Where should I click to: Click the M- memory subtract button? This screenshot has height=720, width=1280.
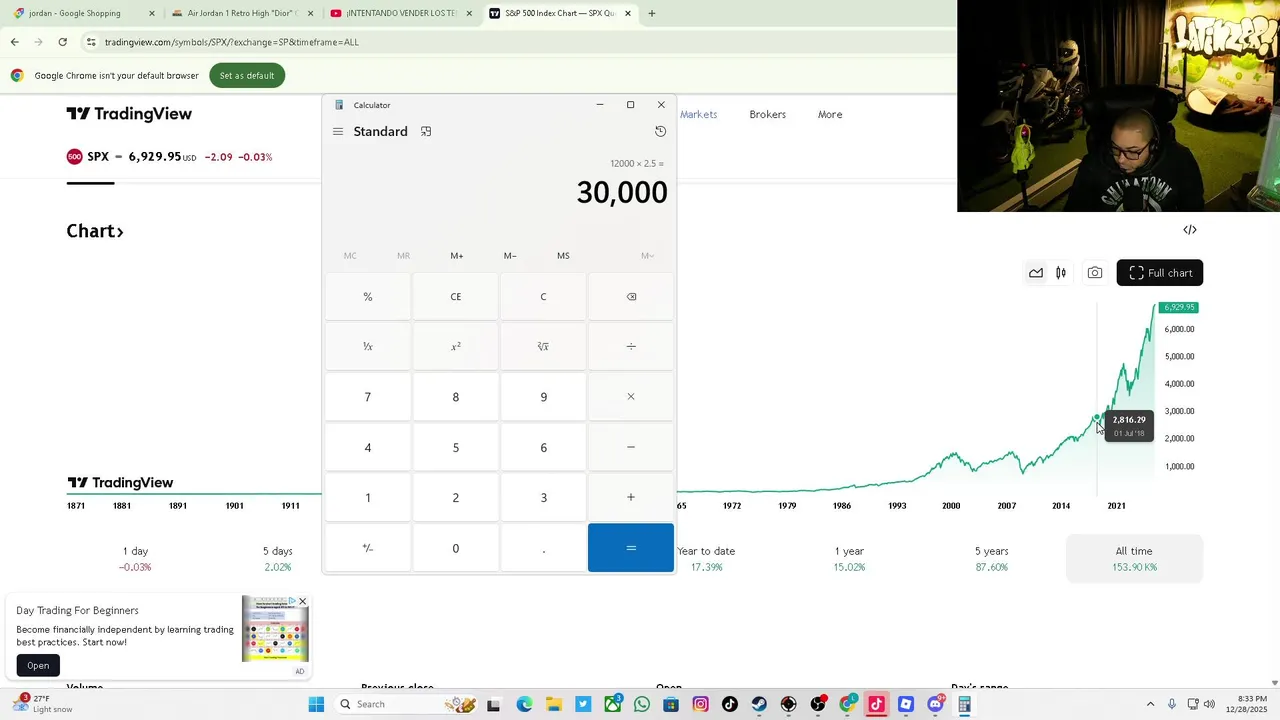pyautogui.click(x=510, y=256)
